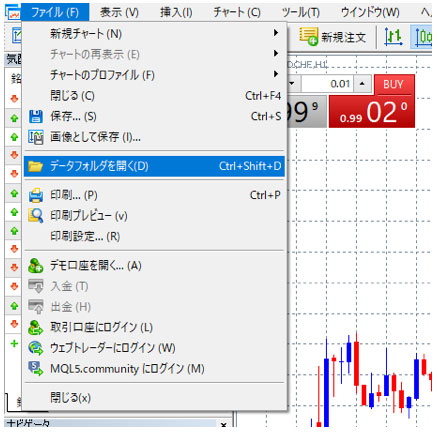Image resolution: width=438 pixels, height=437 pixels.
Task: Click the ウェブトレーダーにログイン globe icon
Action: (36, 348)
